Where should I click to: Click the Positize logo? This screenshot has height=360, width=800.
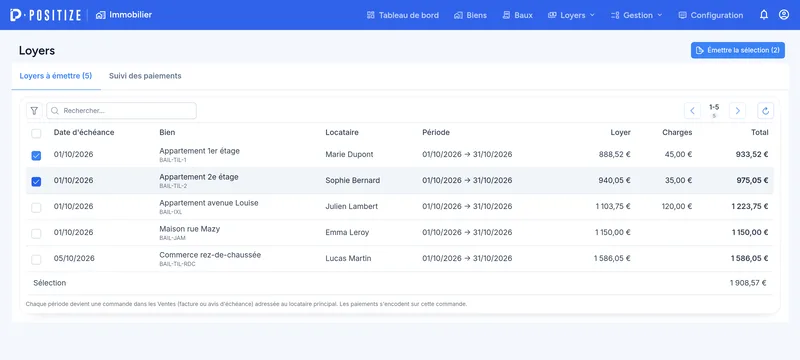point(45,15)
